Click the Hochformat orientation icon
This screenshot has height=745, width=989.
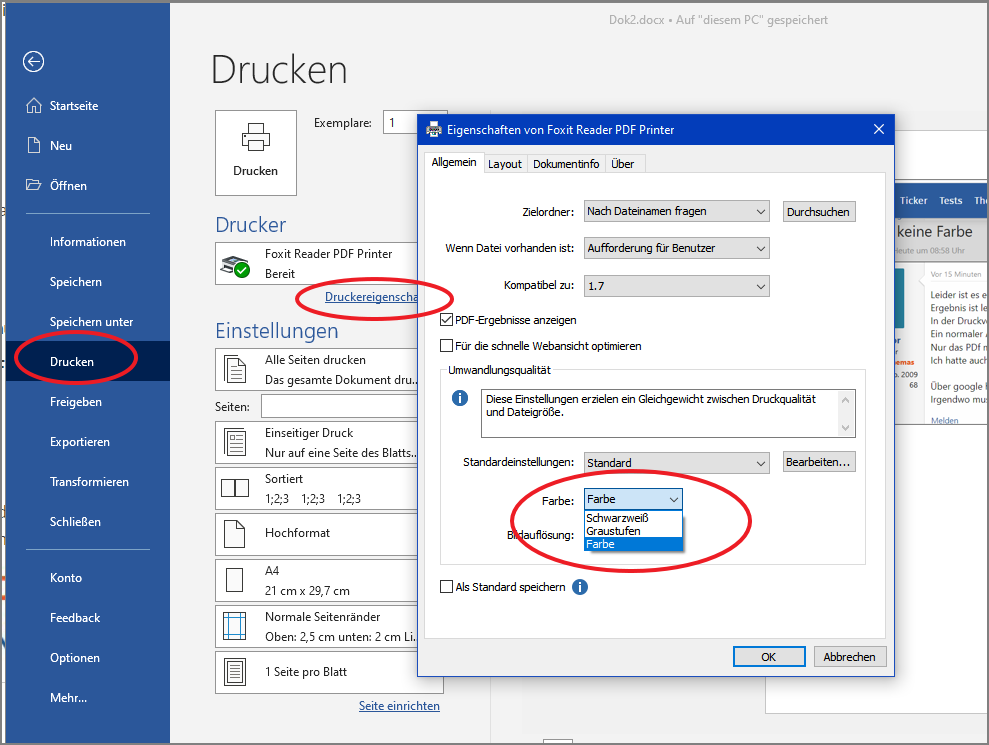pyautogui.click(x=235, y=534)
